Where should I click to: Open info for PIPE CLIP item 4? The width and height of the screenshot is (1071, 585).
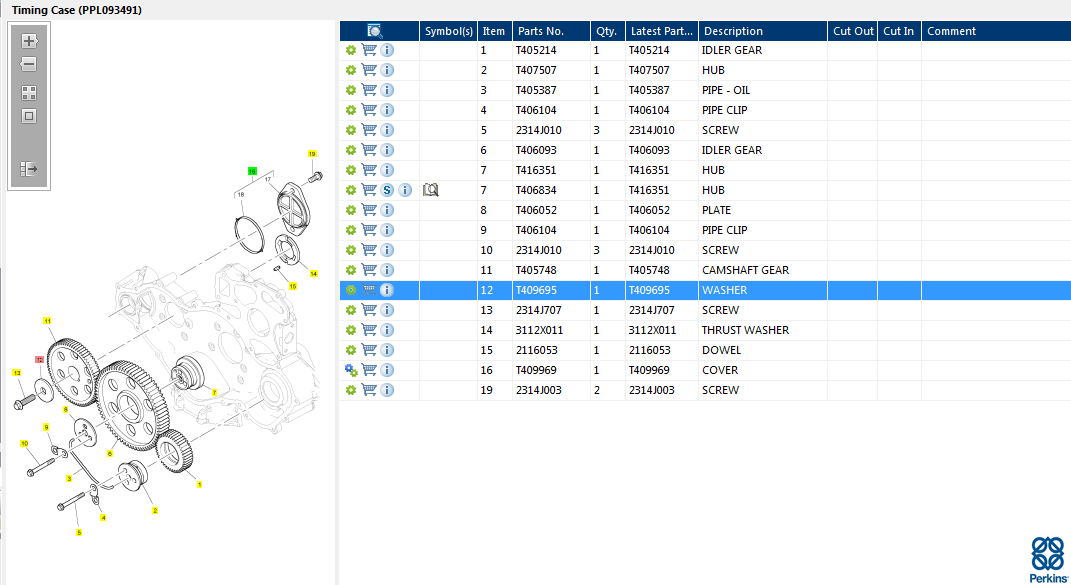pyautogui.click(x=387, y=110)
